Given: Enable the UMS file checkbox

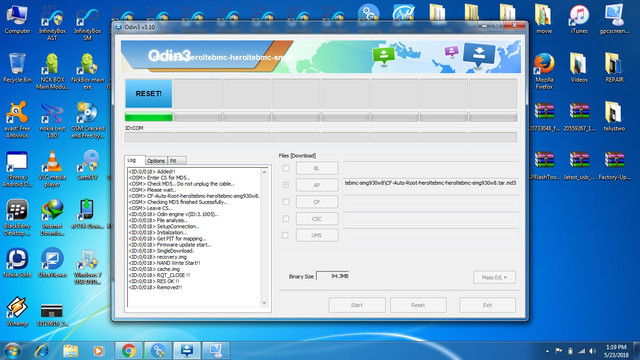Looking at the screenshot, I should point(286,235).
